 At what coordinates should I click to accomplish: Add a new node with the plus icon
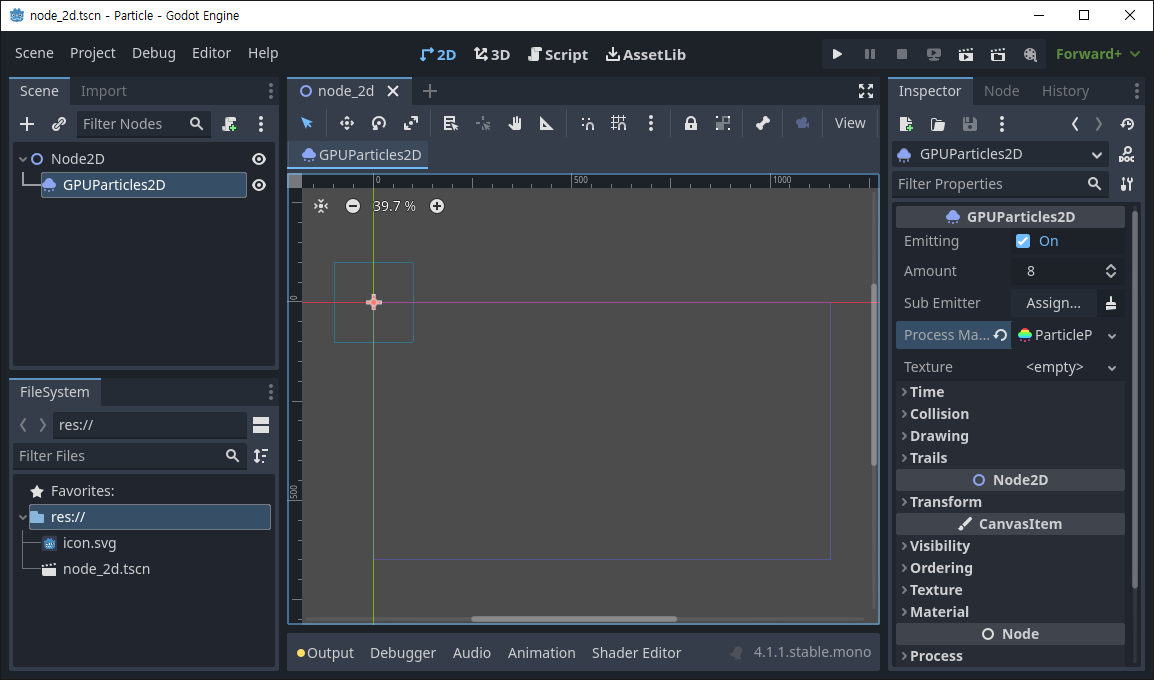coord(27,124)
